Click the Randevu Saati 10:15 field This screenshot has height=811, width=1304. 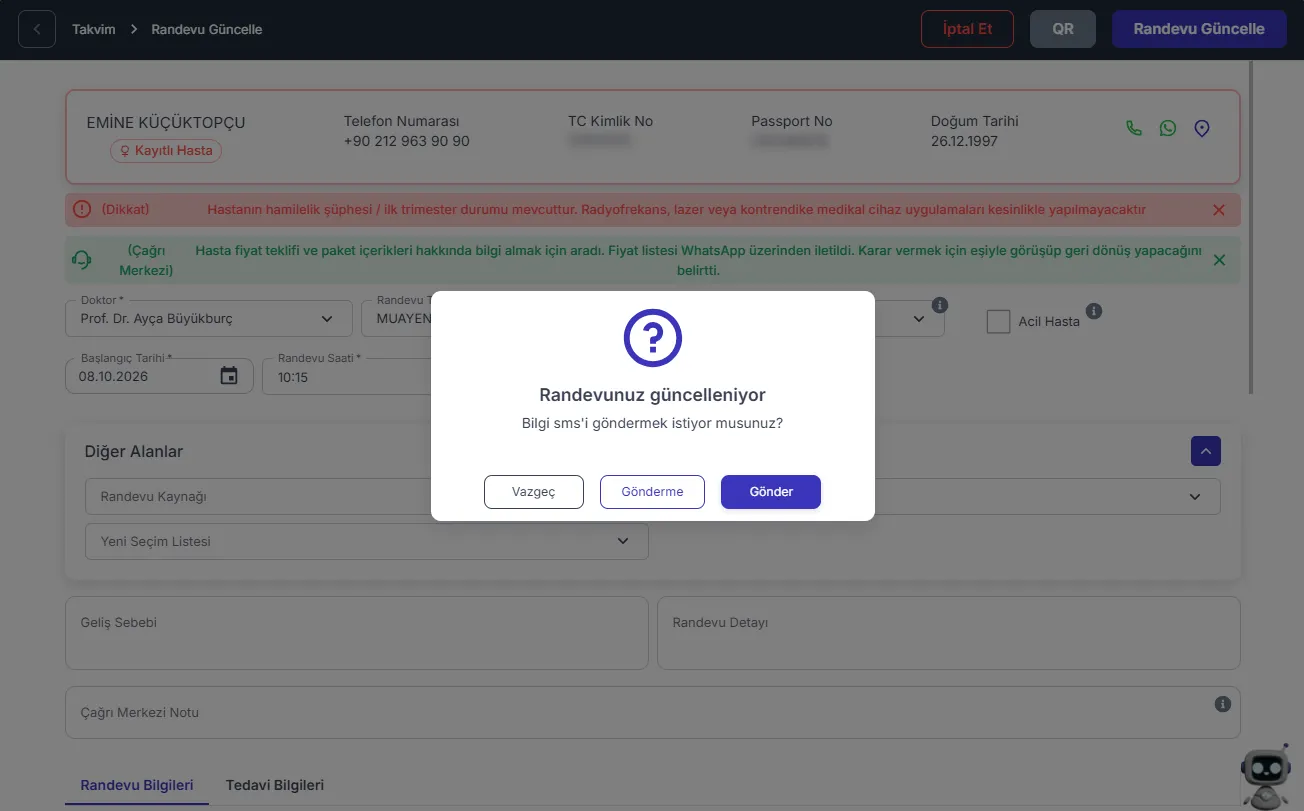click(347, 376)
